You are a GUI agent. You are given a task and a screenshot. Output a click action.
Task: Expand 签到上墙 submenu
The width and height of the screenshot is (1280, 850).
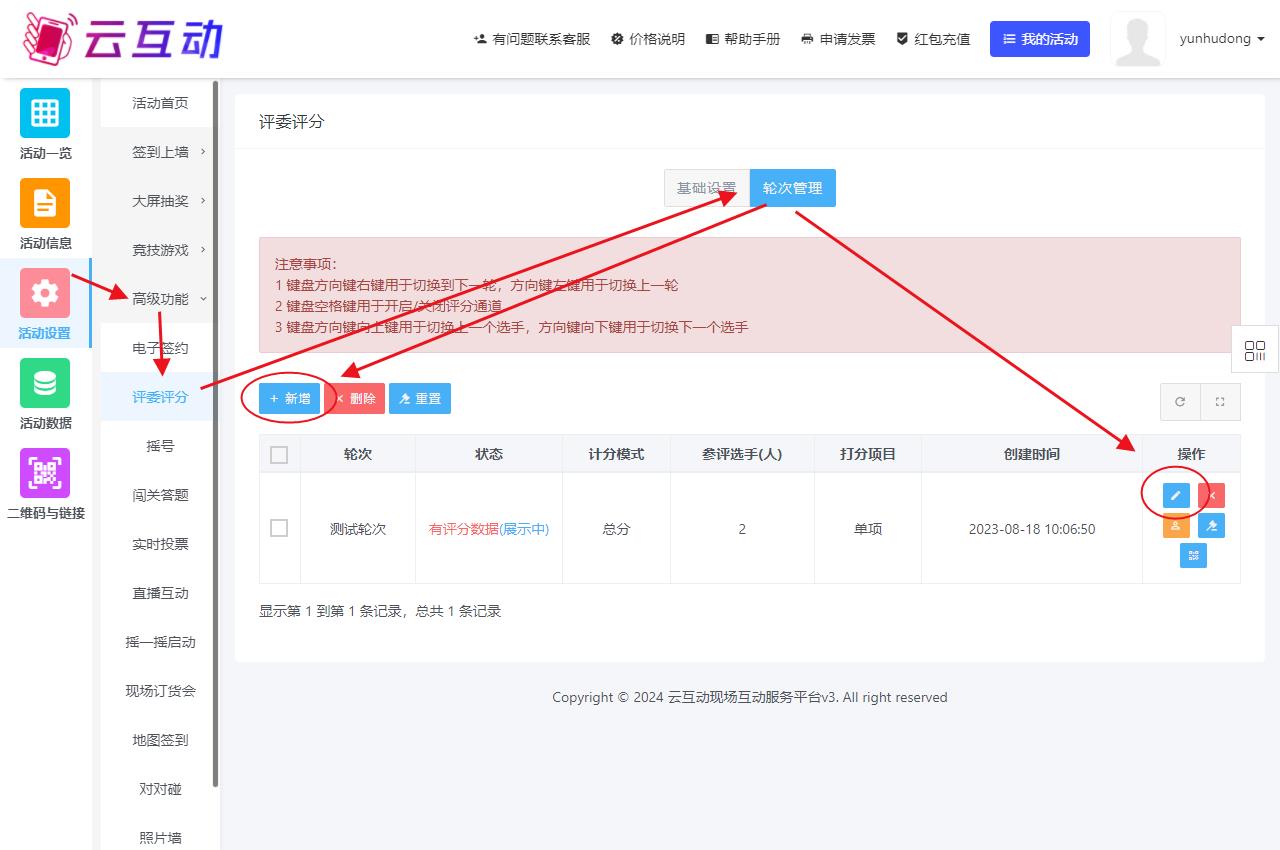(159, 152)
